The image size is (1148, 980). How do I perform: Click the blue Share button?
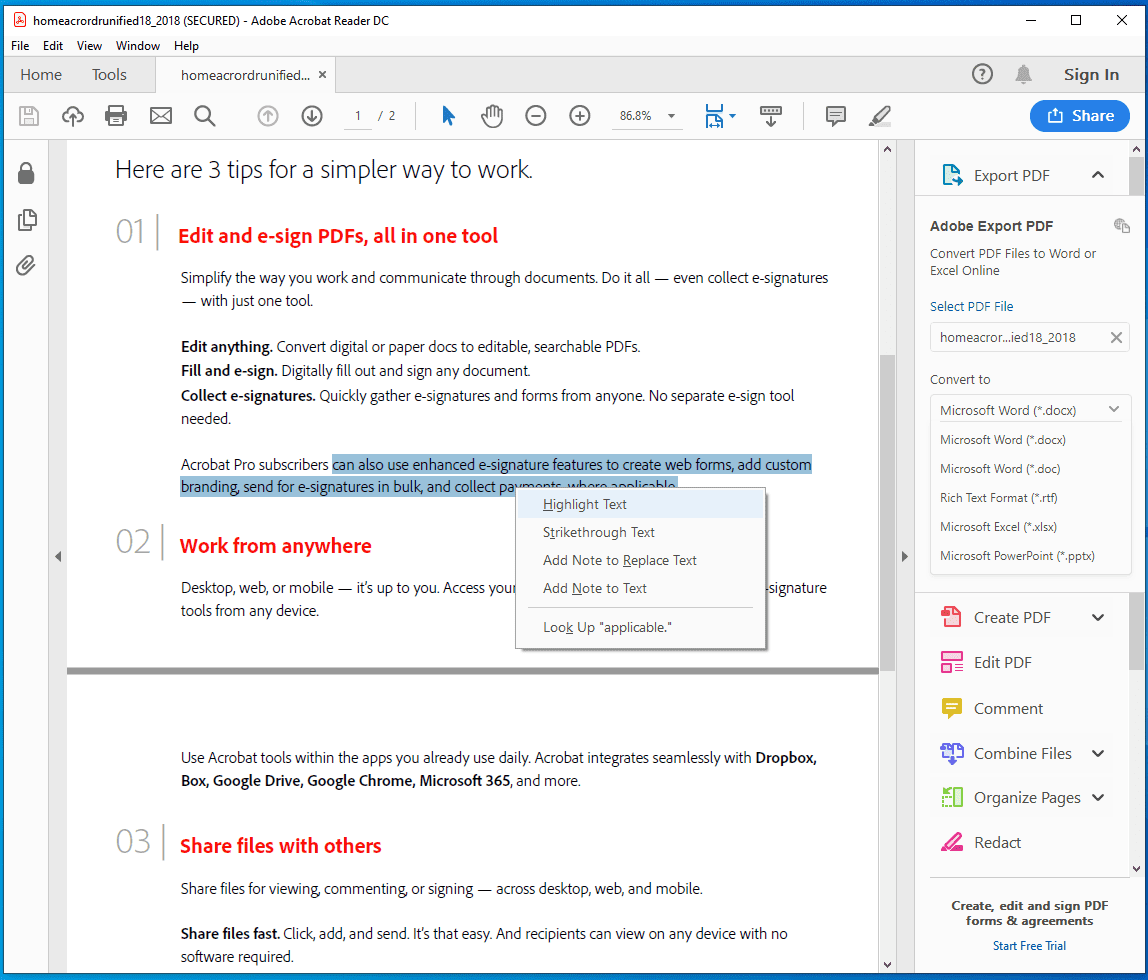click(x=1079, y=116)
